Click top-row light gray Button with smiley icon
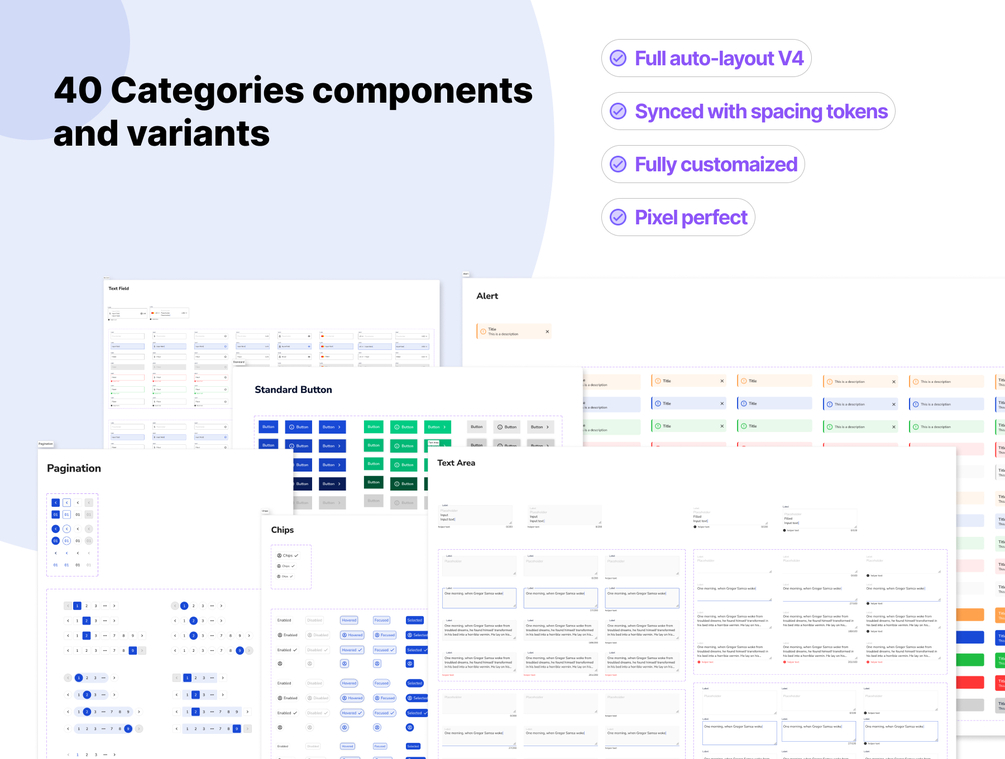Screen dimensions: 1005x759 pos(507,427)
